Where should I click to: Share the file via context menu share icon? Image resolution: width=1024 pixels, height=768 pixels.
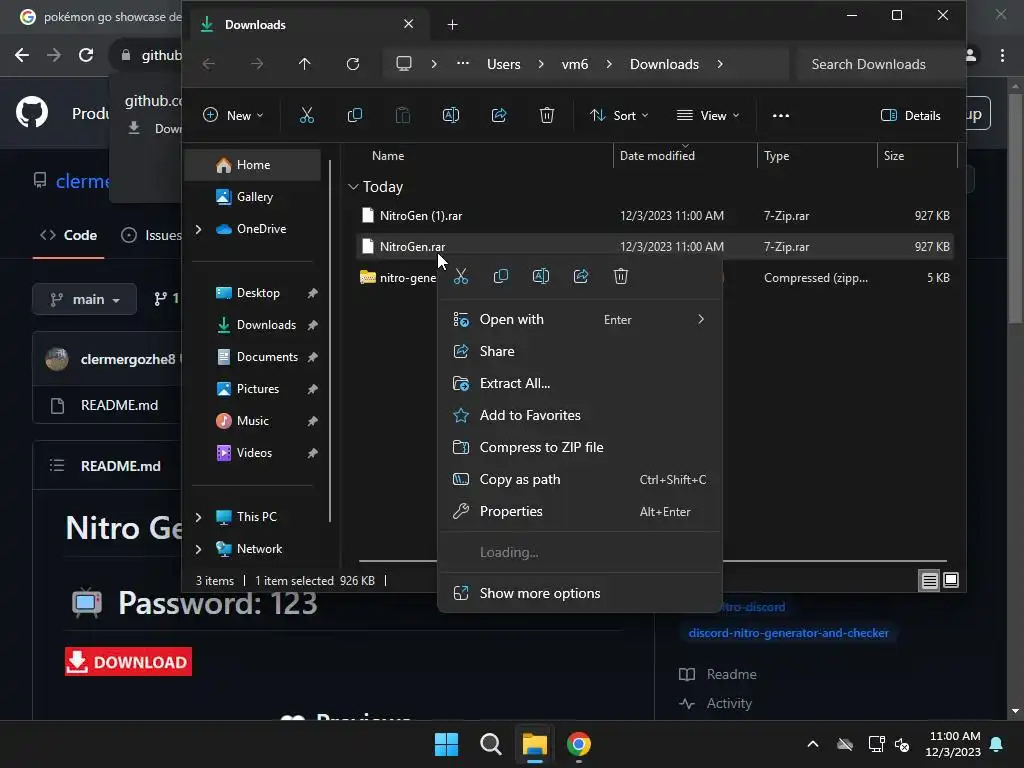point(581,276)
